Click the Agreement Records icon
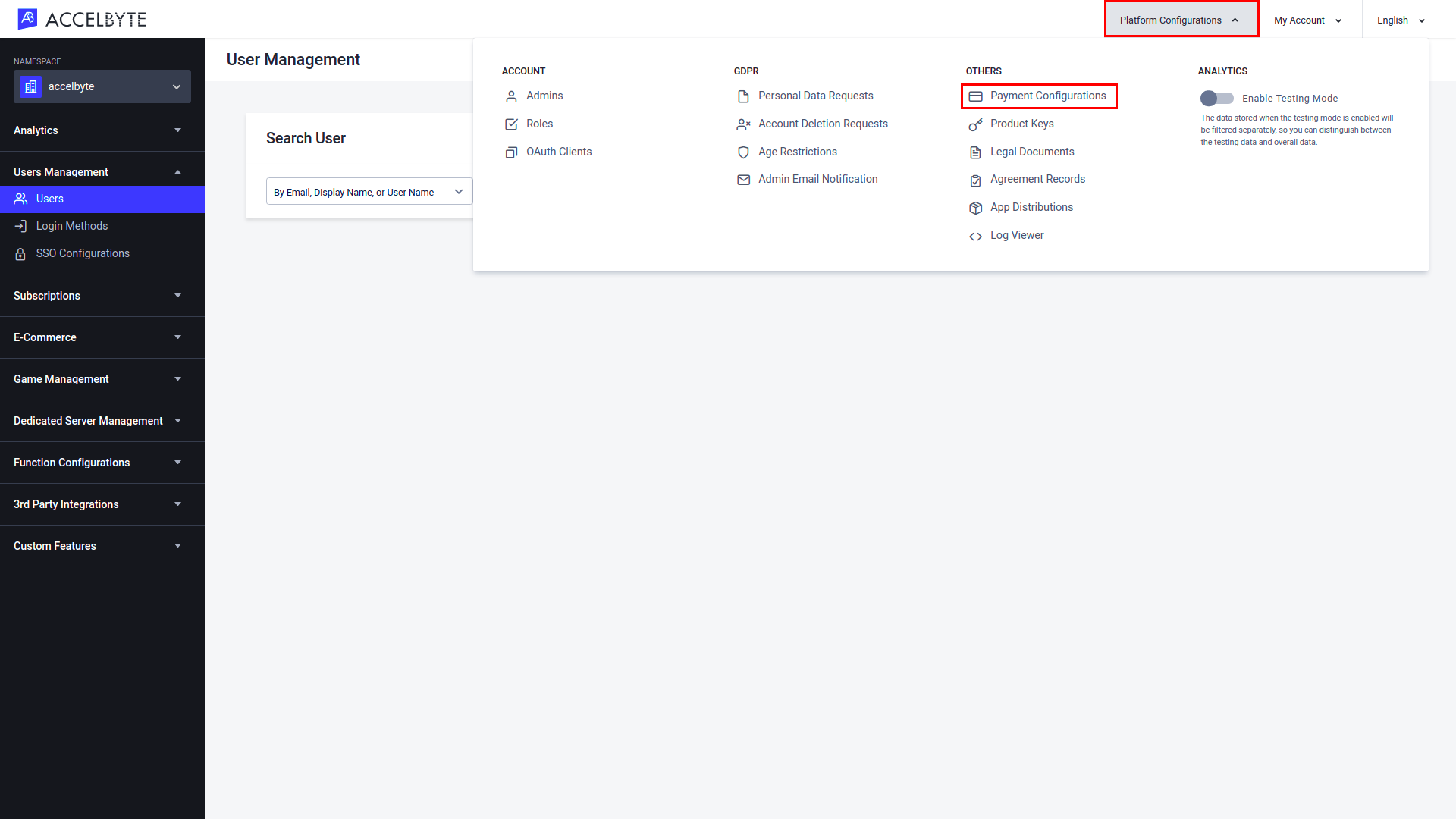Image resolution: width=1456 pixels, height=819 pixels. (x=975, y=179)
